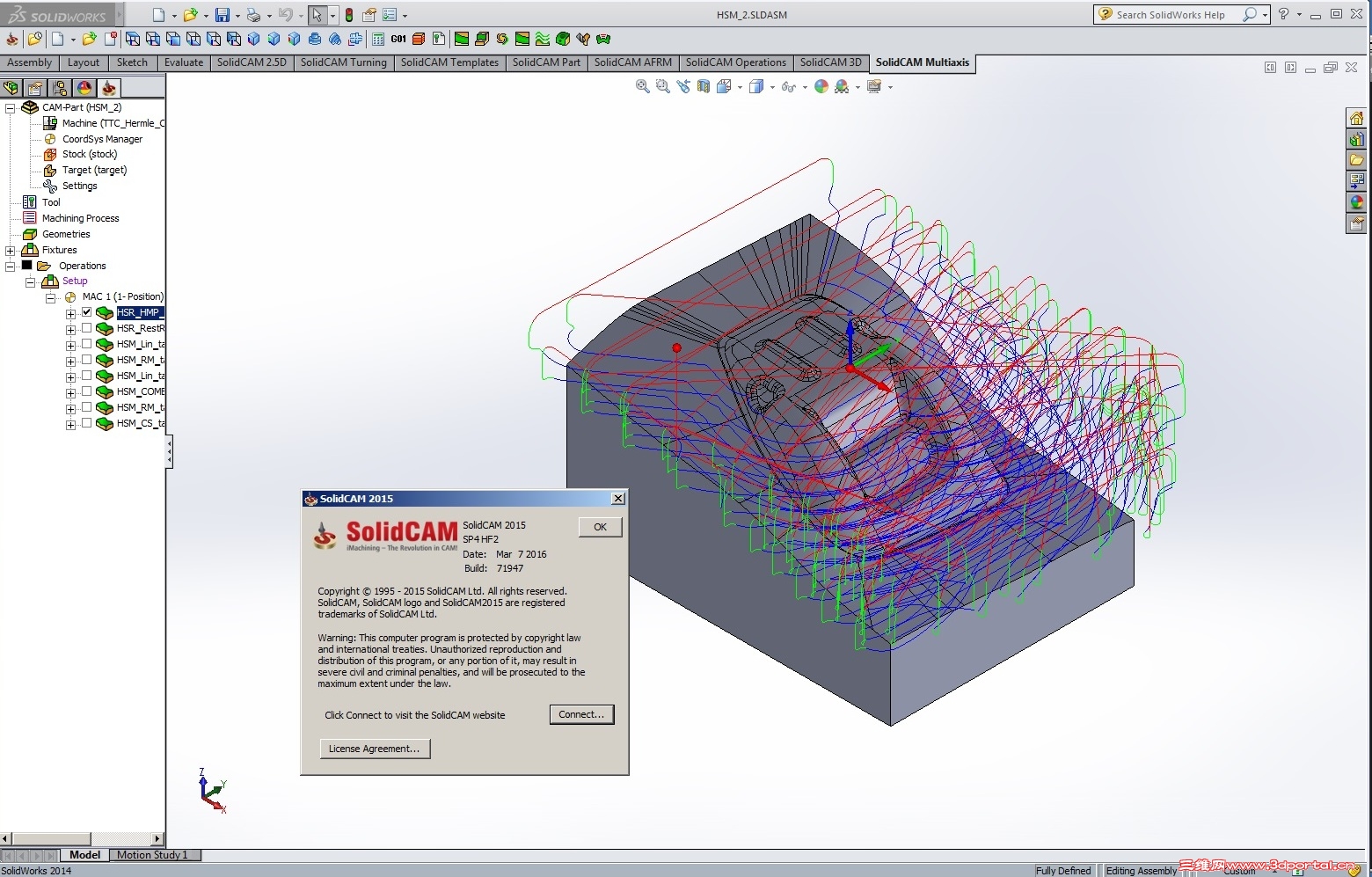Click the horizontal scrollbar in tree panel
Screen dimensions: 1372x877
(x=51, y=839)
